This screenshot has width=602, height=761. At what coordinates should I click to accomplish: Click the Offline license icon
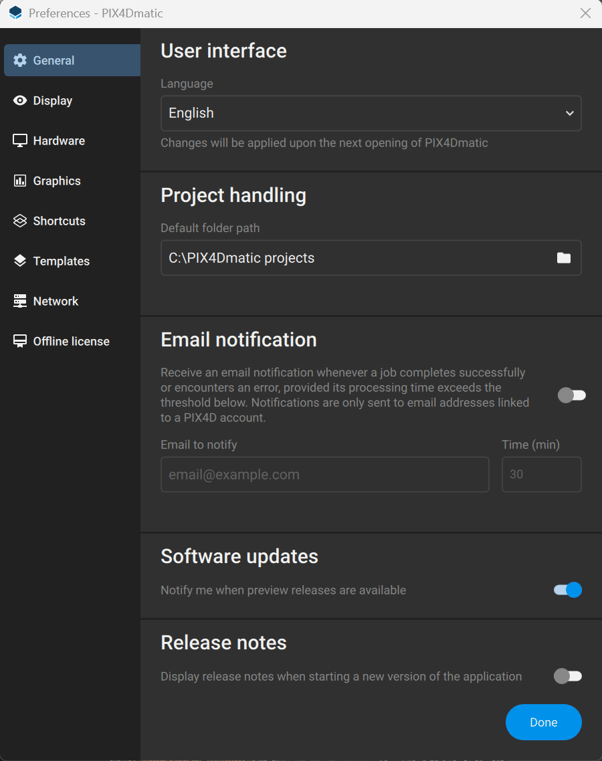click(x=20, y=341)
